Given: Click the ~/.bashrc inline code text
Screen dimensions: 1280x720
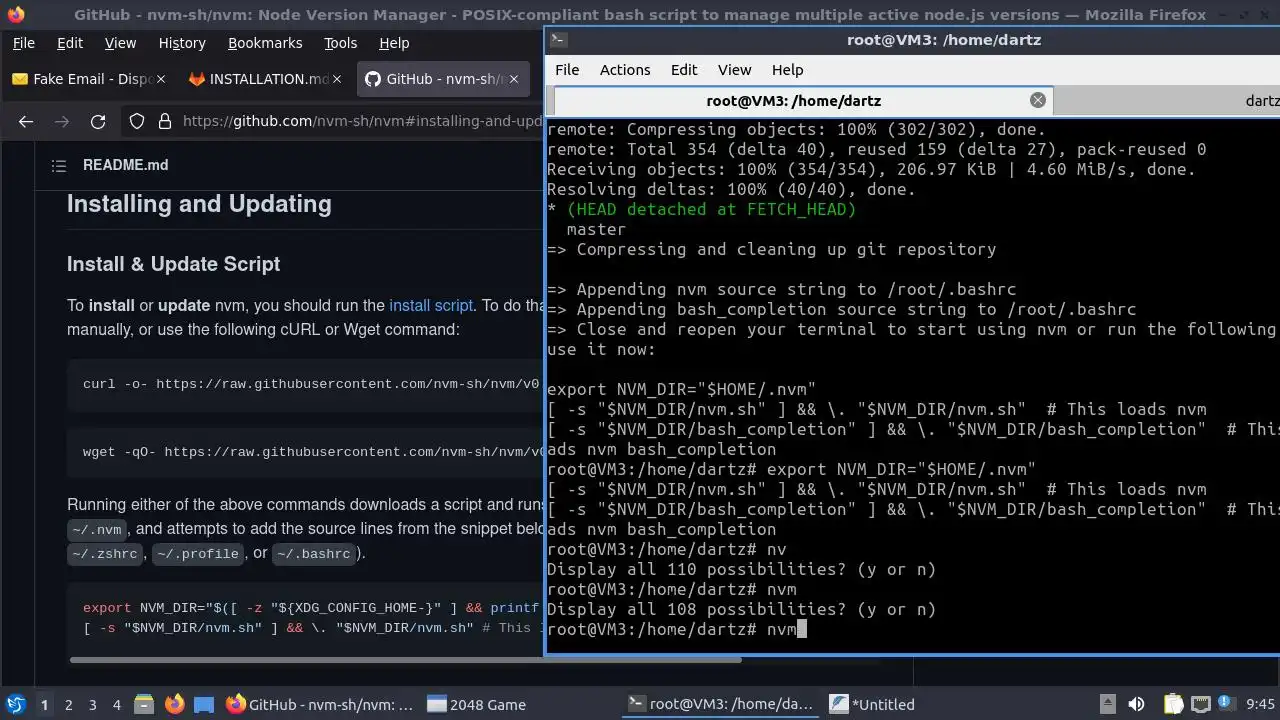Looking at the screenshot, I should (x=314, y=554).
